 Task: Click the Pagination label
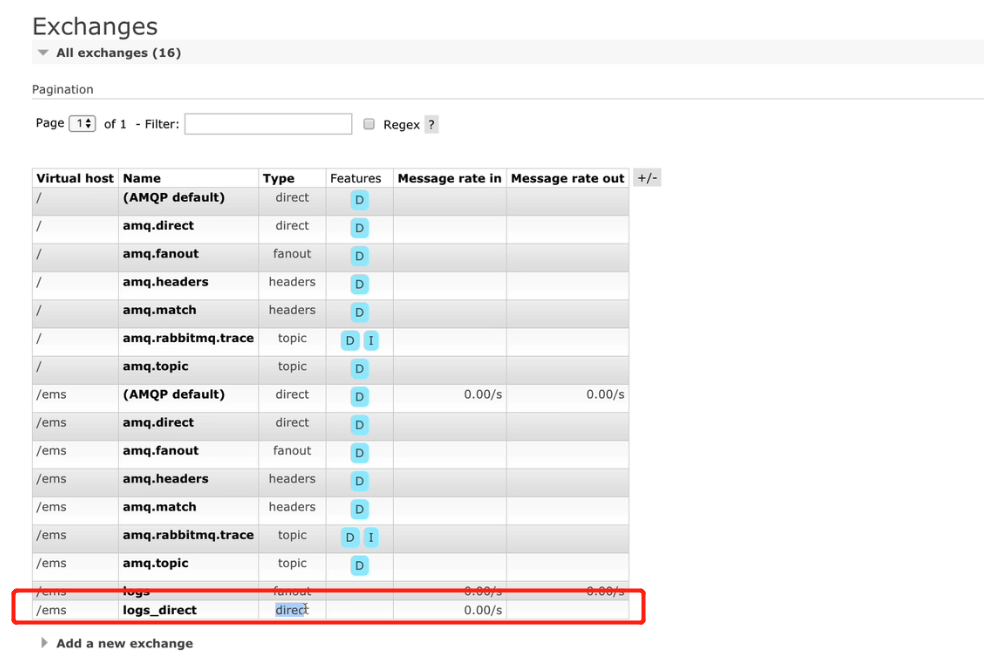(x=63, y=89)
